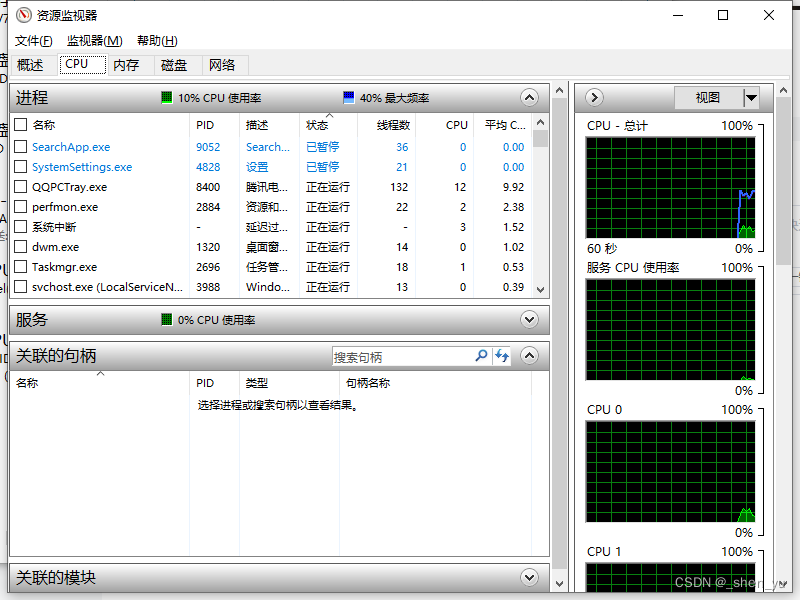The width and height of the screenshot is (800, 600).
Task: Click process list scrollbar up arrow
Action: (541, 122)
